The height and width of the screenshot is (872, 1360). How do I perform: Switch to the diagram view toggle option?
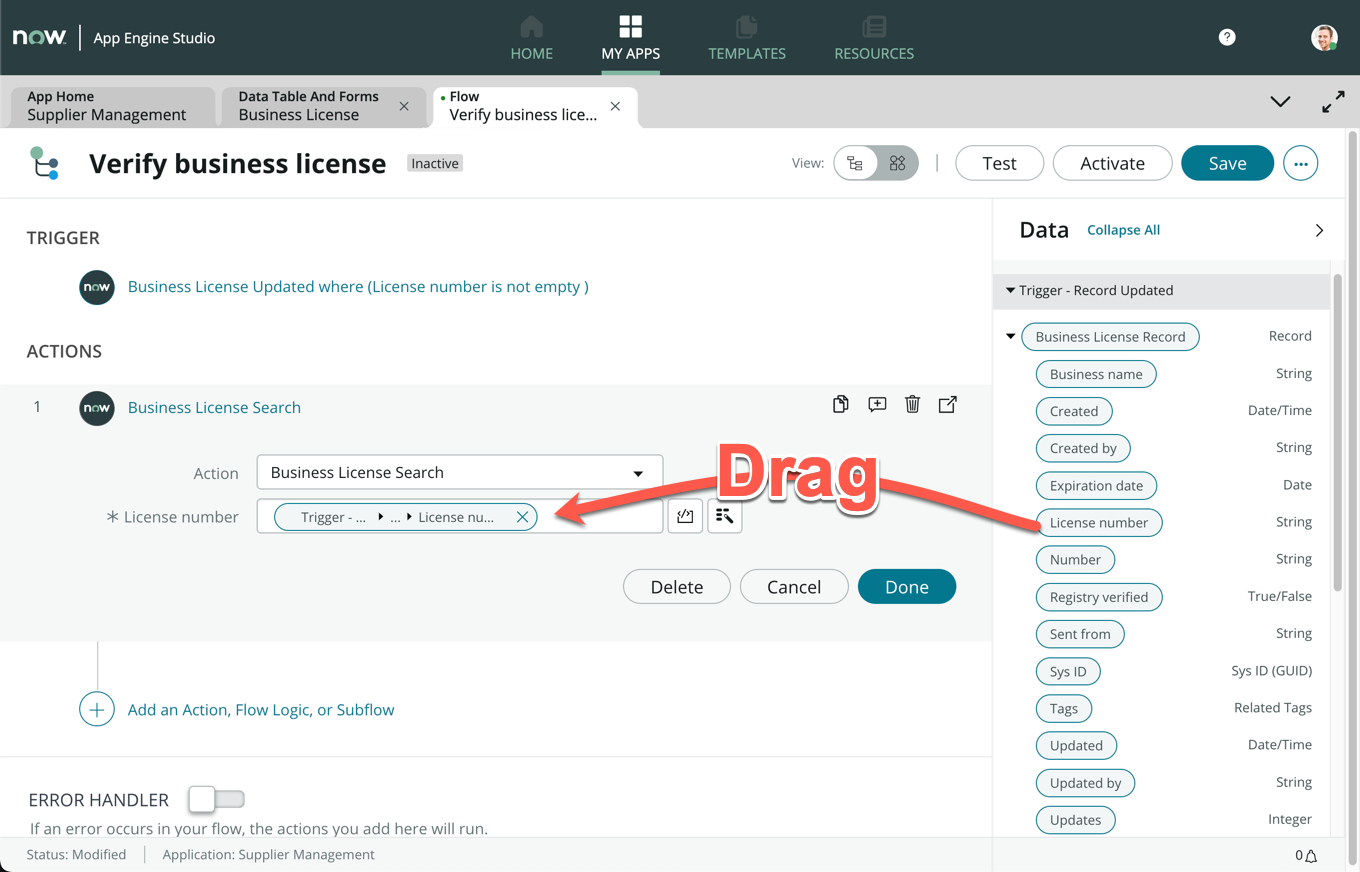tap(897, 163)
